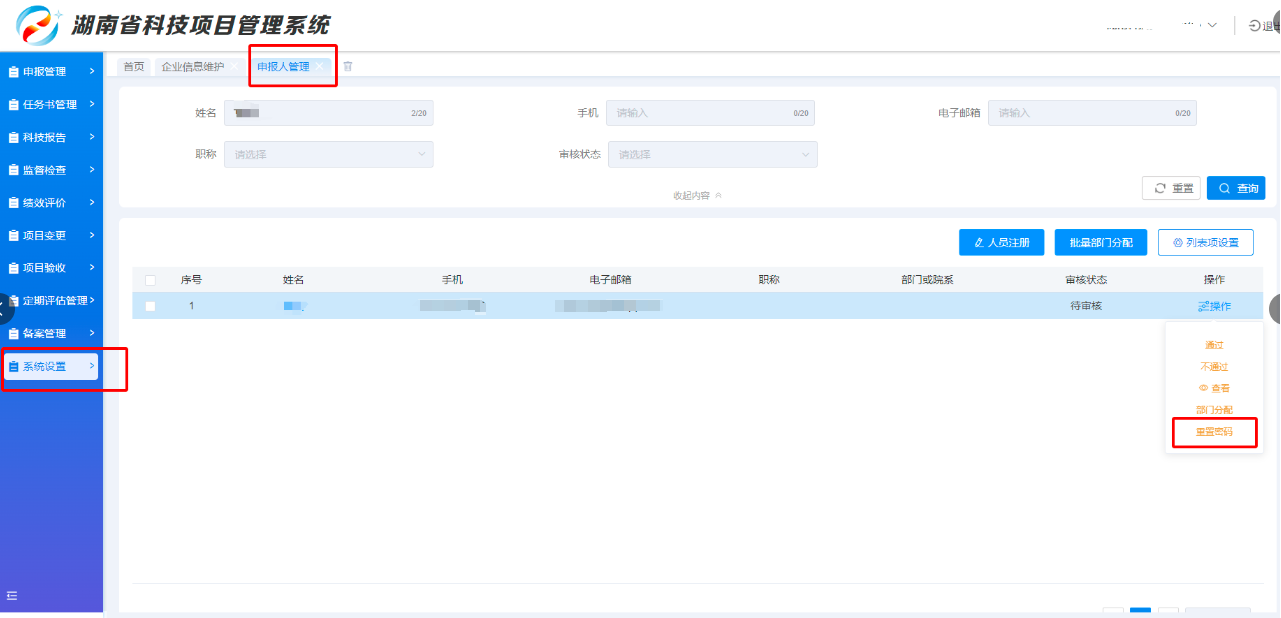Click the 湖南省科技项目管理系统 logo icon

pos(38,25)
